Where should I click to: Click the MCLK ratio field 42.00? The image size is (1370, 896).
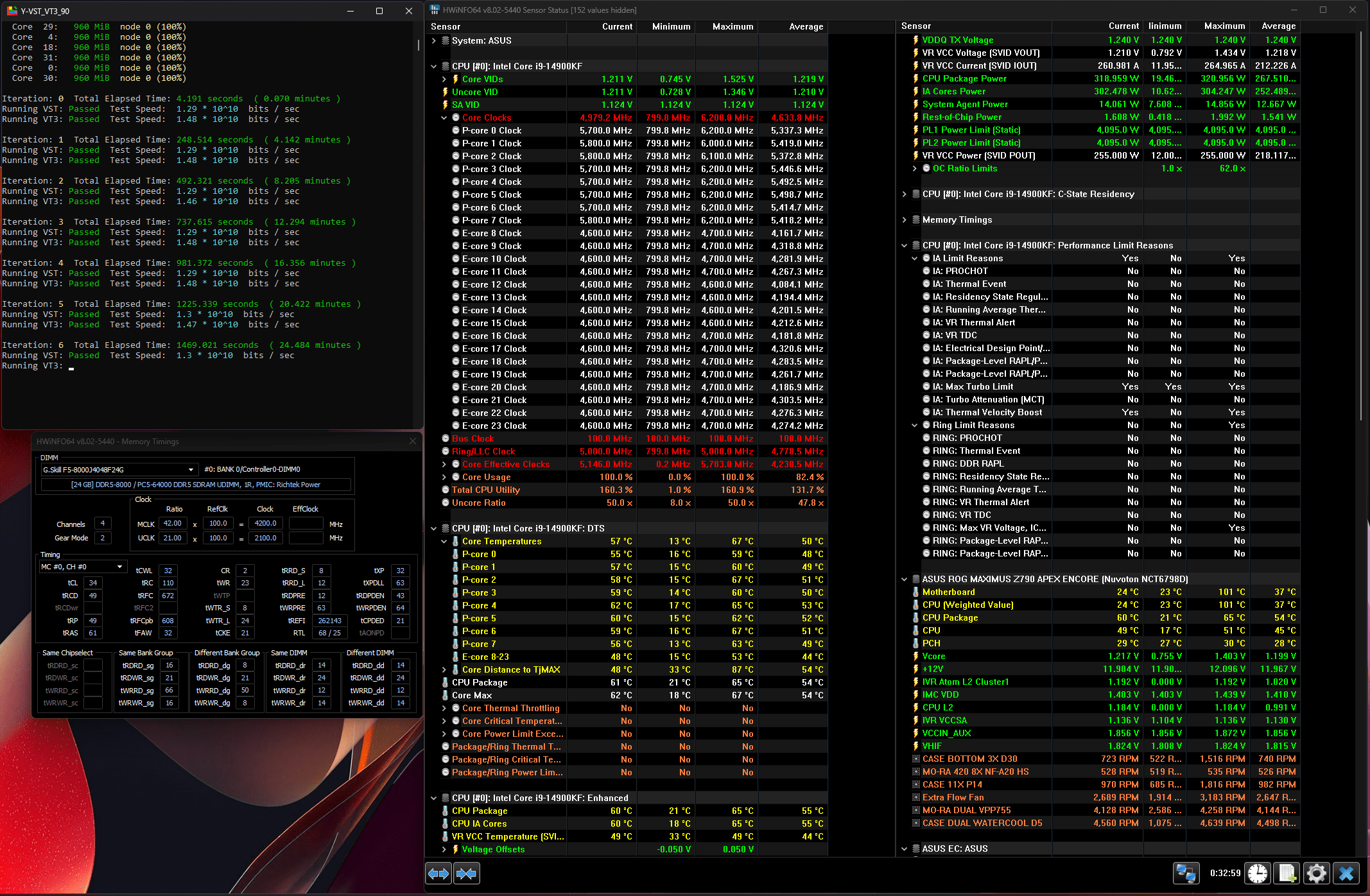tap(173, 524)
